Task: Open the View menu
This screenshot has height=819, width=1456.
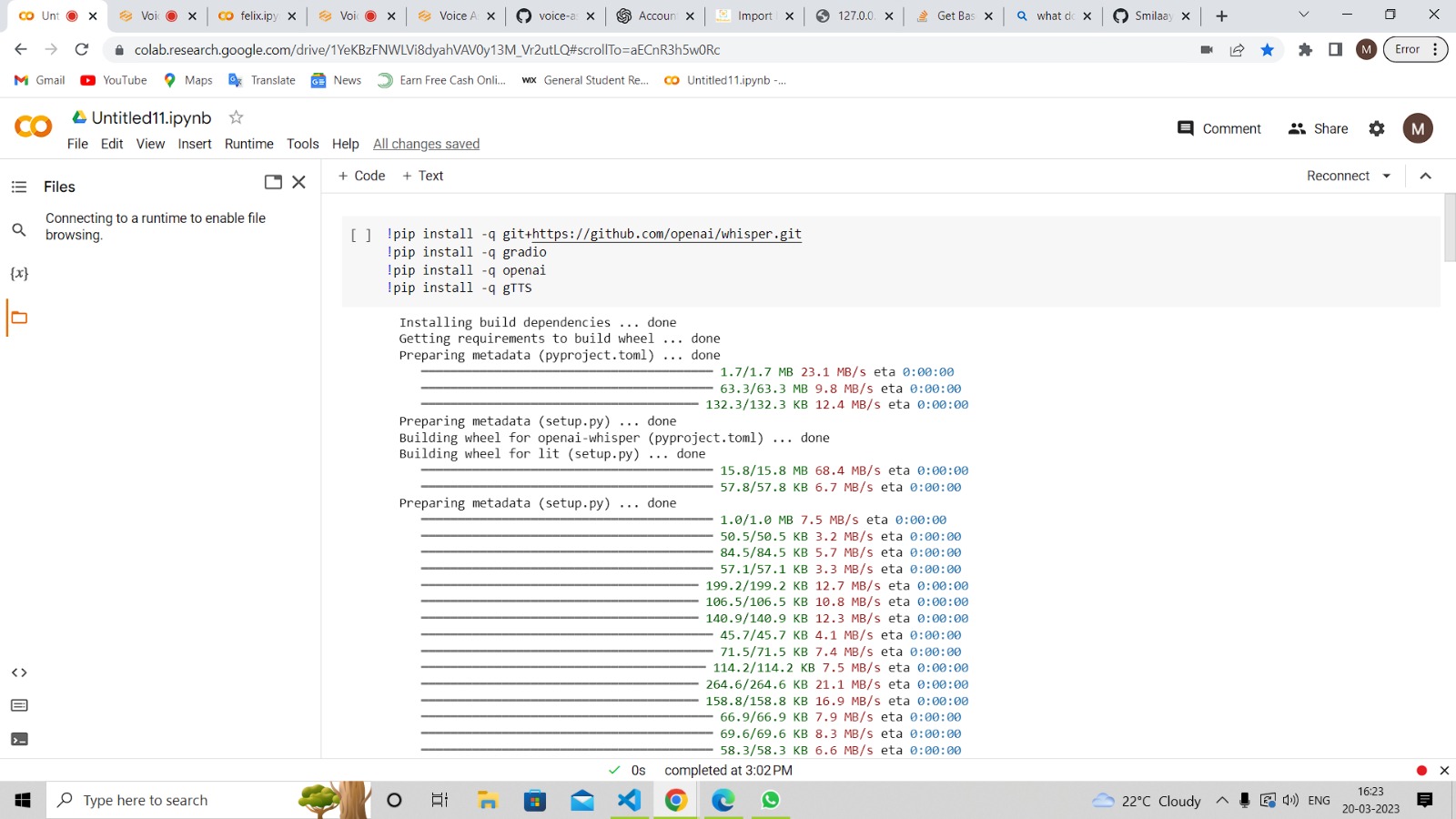Action: tap(150, 144)
